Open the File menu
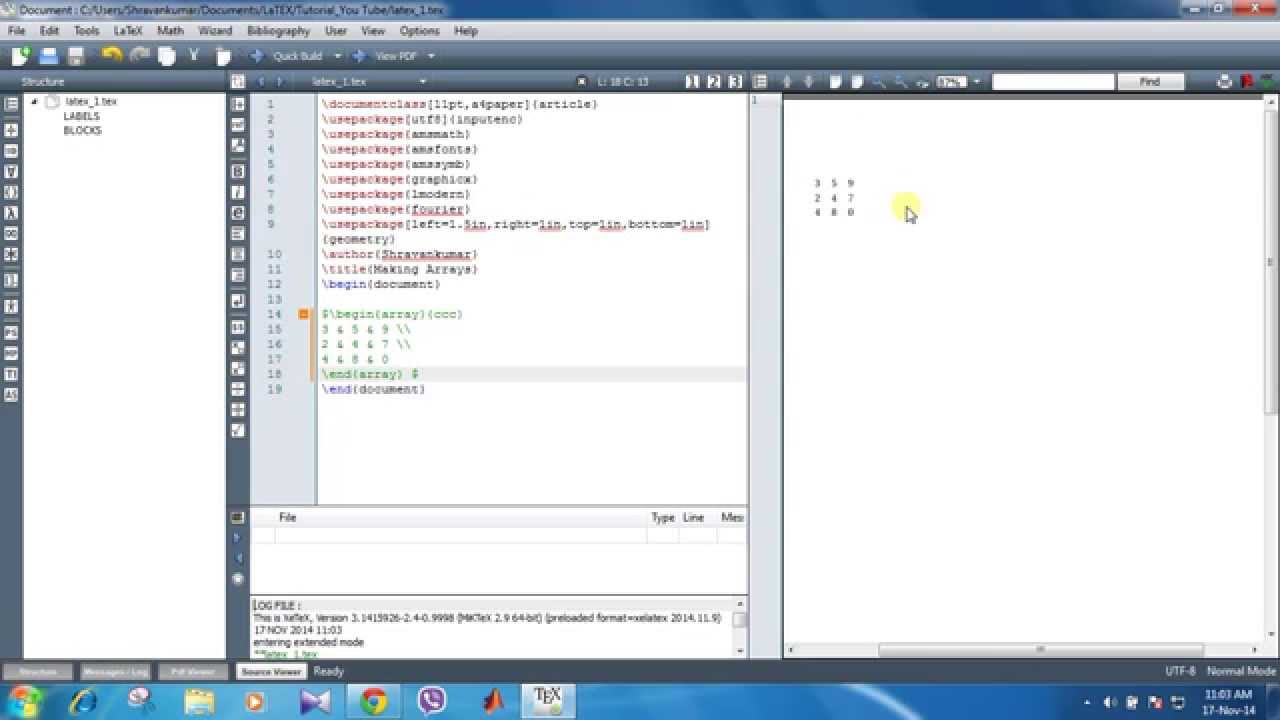 pos(16,31)
